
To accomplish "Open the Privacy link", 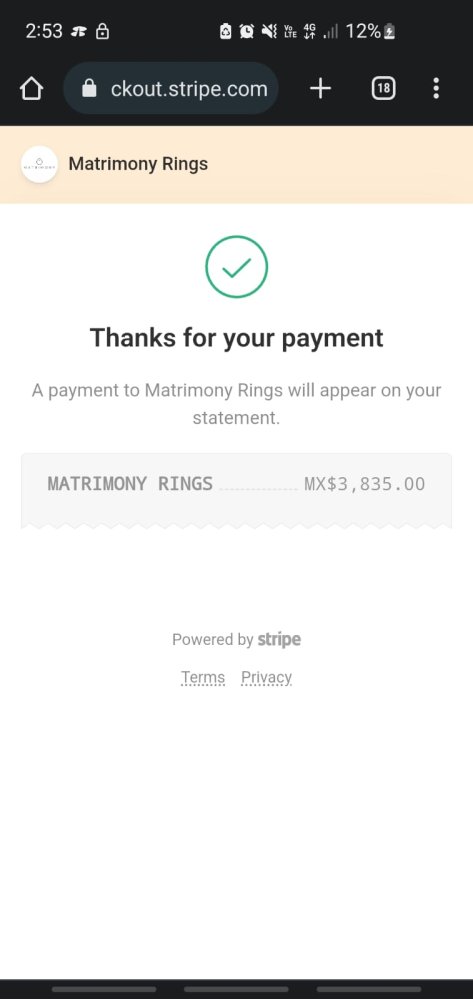I will [x=266, y=677].
